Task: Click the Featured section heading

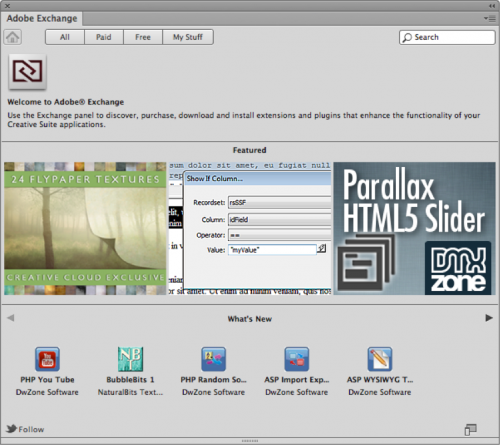Action: (x=250, y=150)
